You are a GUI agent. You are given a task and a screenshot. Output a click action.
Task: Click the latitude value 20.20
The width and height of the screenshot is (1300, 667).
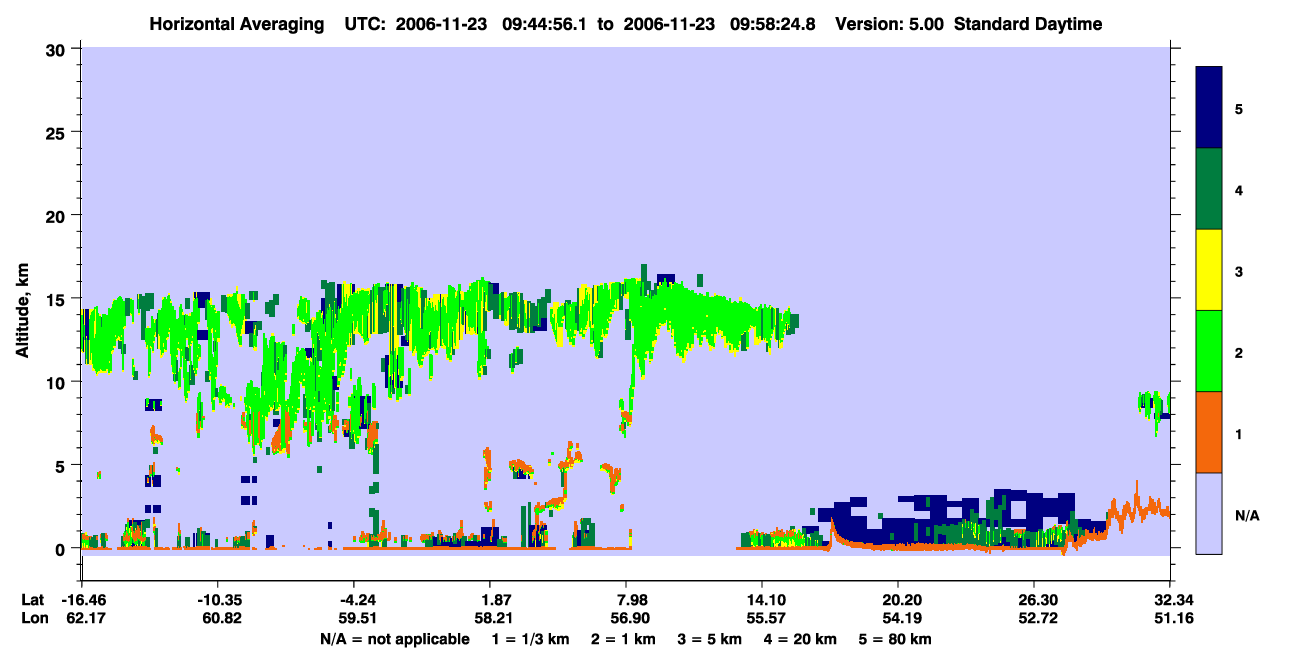[x=899, y=600]
